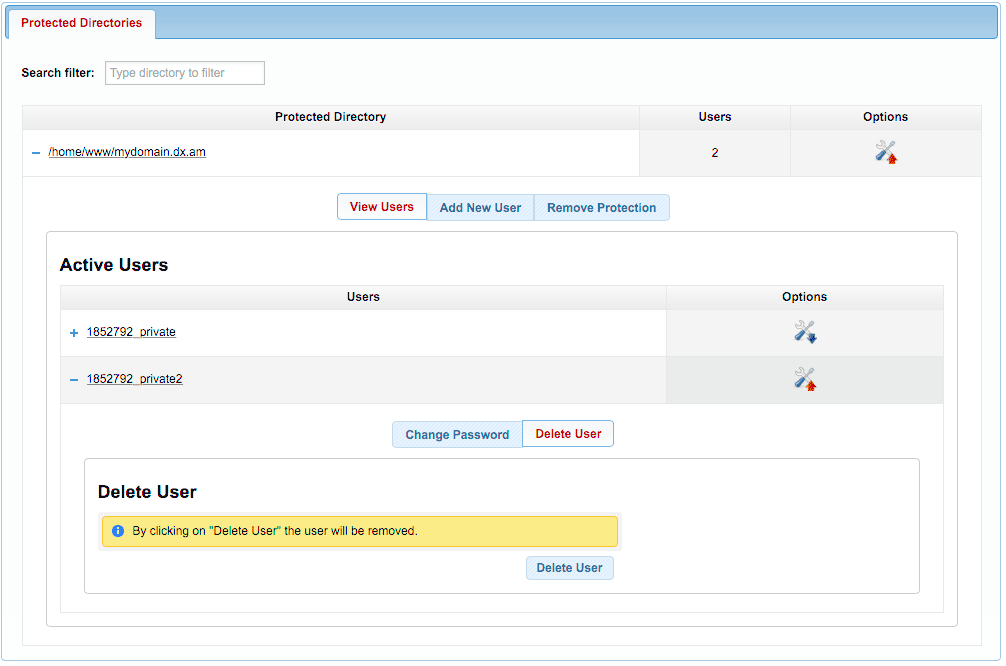The width and height of the screenshot is (1006, 666).
Task: Expand the 1852792_private user row
Action: [x=74, y=333]
